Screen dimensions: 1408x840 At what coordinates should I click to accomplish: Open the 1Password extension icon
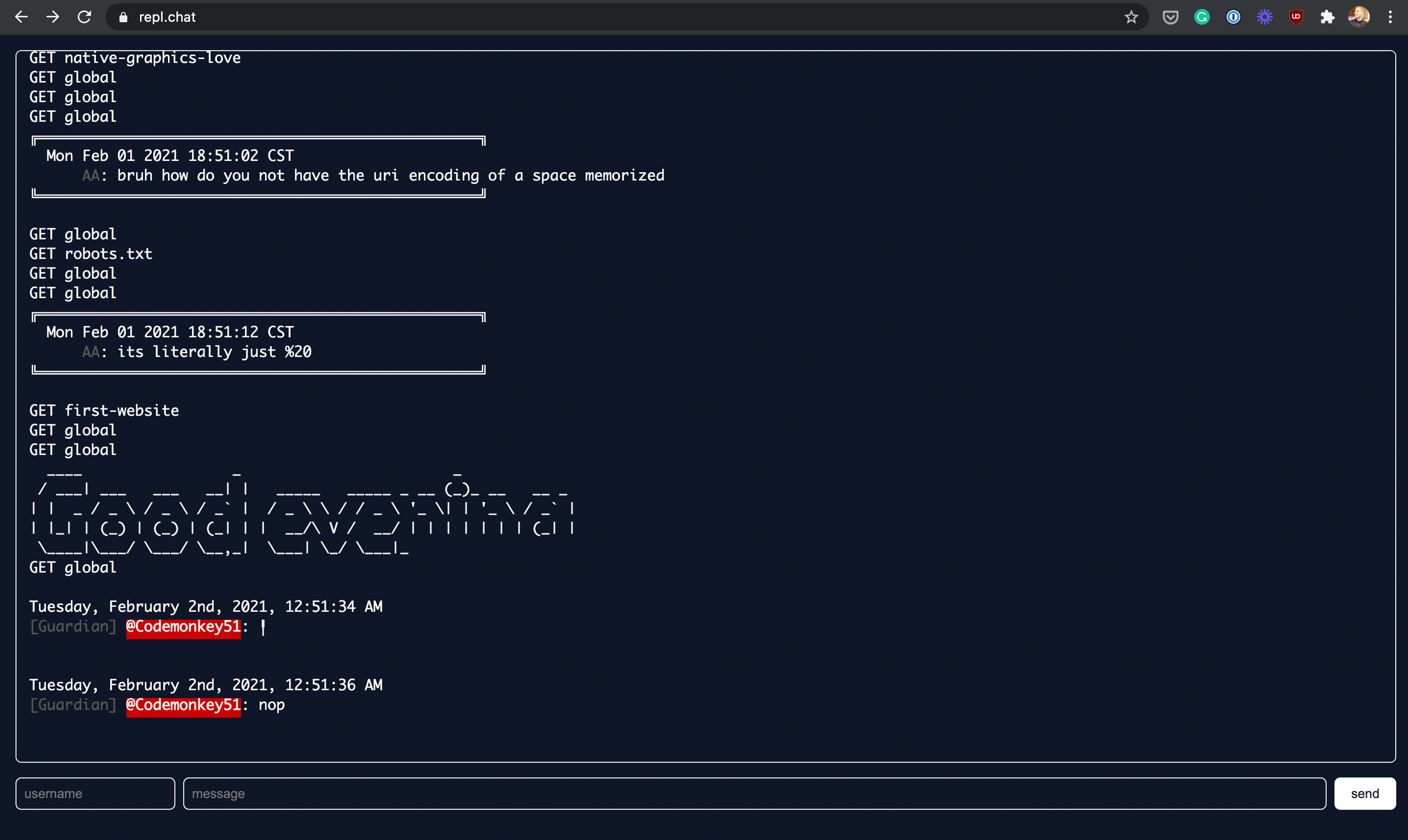click(1233, 17)
